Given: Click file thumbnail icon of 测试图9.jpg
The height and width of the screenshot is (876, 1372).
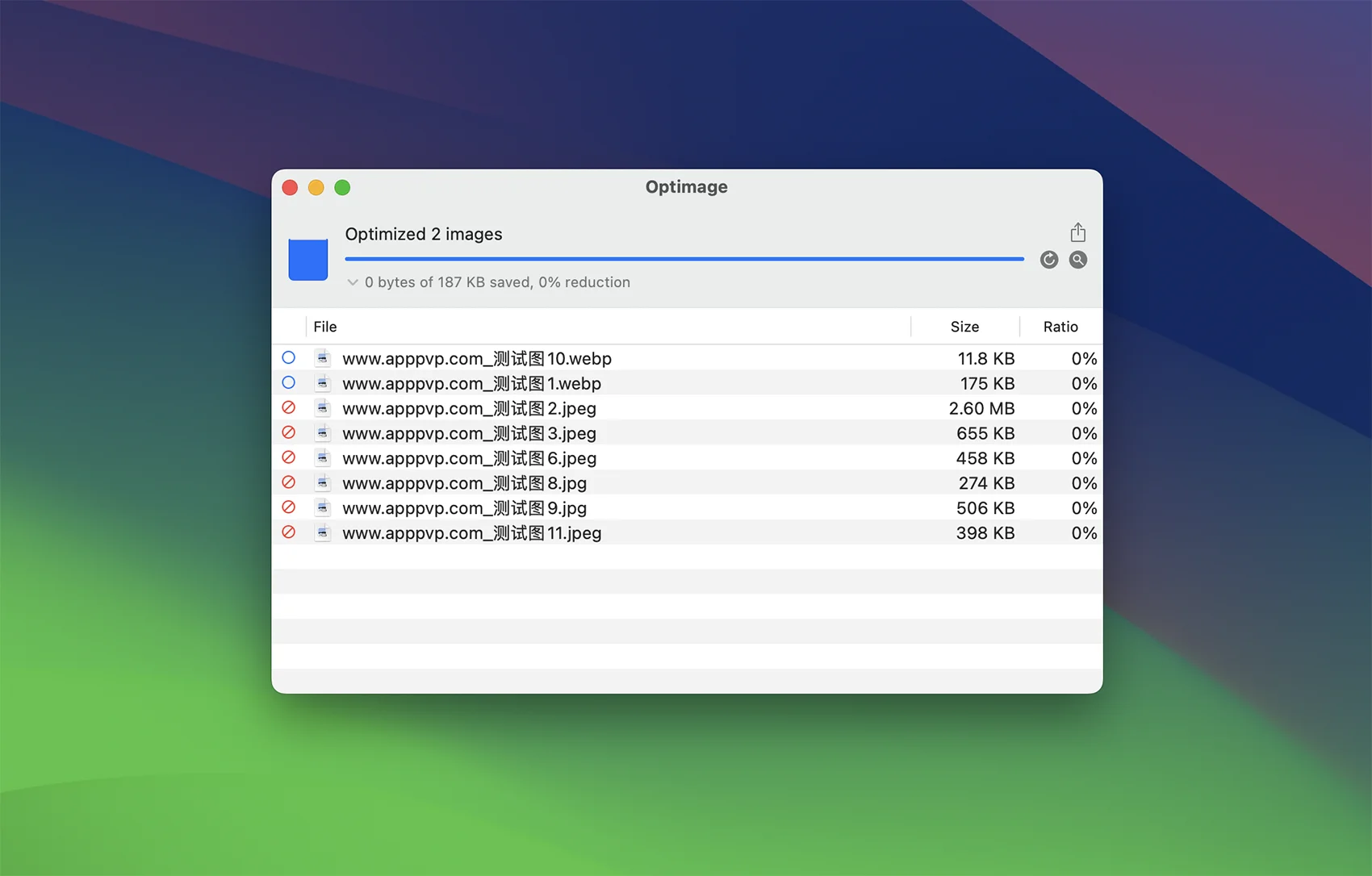Looking at the screenshot, I should [322, 508].
